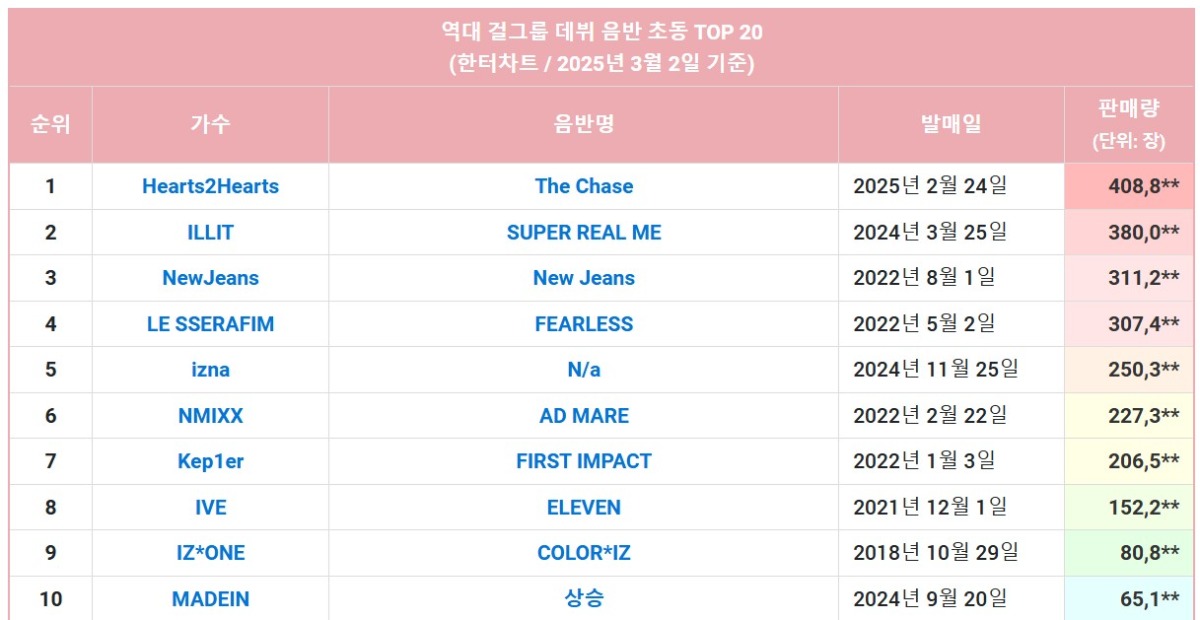This screenshot has width=1200, height=620.
Task: Open The Chase album link
Action: coord(584,186)
